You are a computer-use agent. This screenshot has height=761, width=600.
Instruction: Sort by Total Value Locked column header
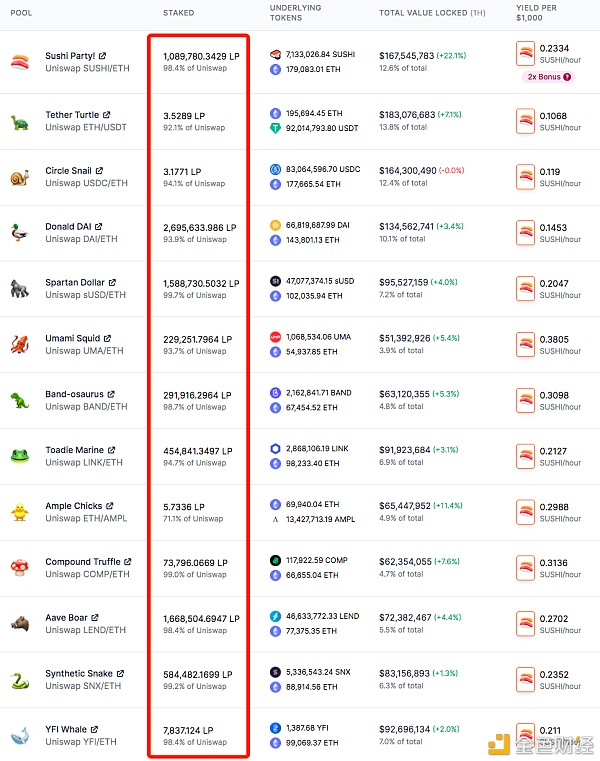coord(426,13)
